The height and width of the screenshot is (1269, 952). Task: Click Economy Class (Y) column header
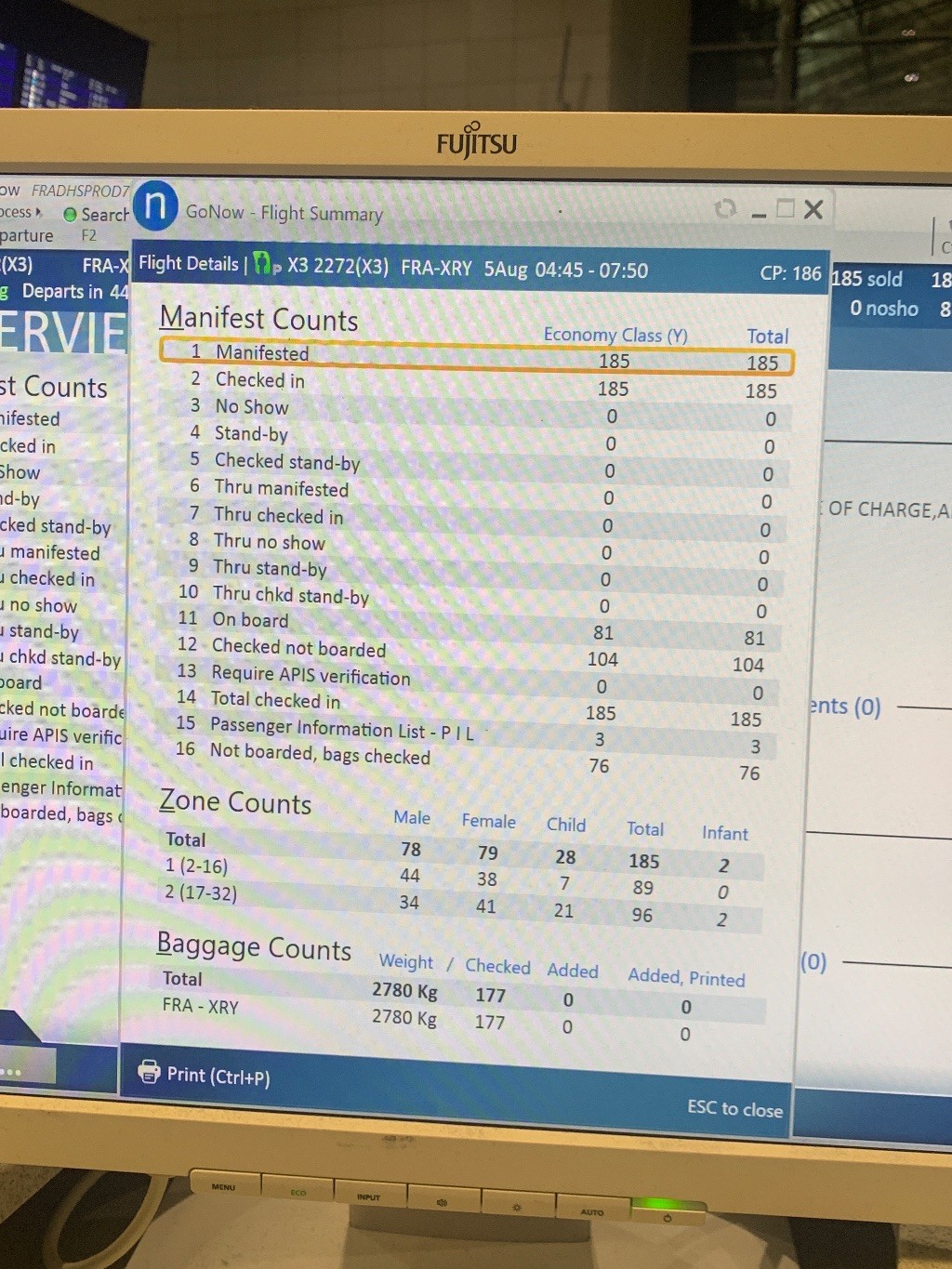pos(615,335)
